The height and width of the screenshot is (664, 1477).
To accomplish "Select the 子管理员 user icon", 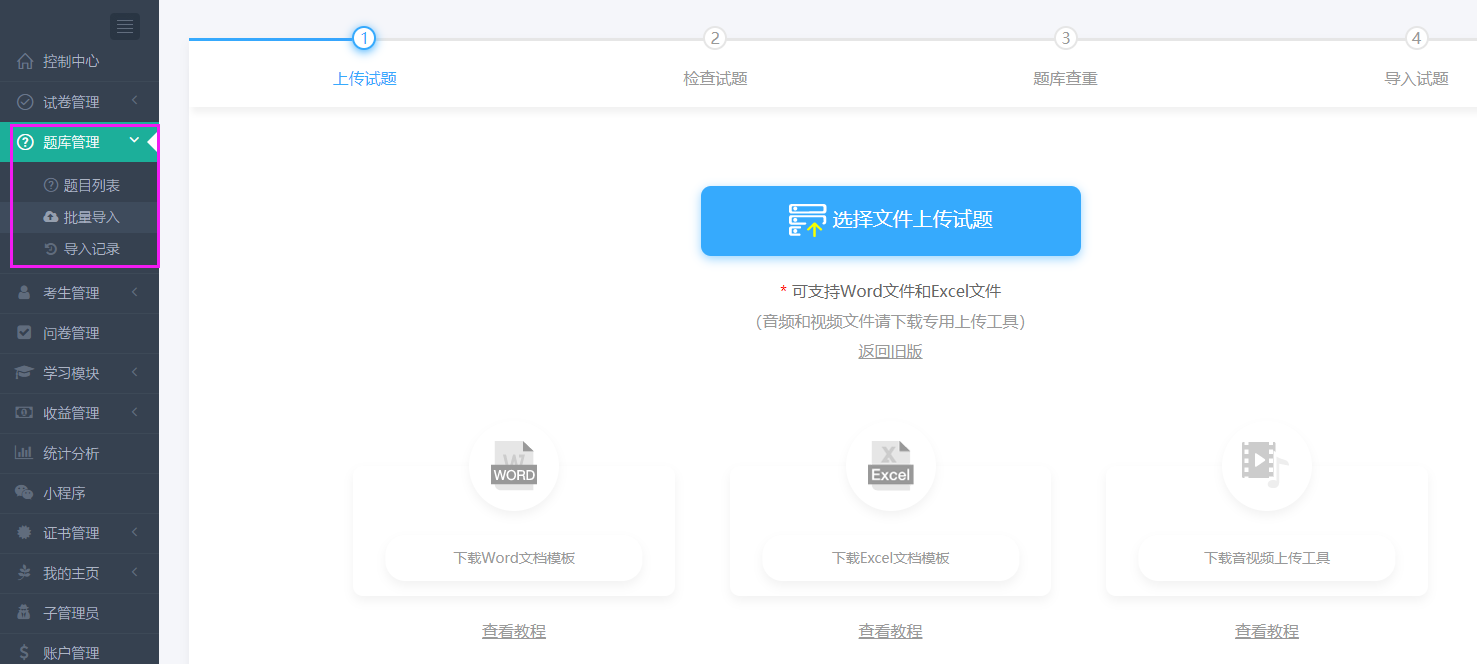I will [25, 613].
